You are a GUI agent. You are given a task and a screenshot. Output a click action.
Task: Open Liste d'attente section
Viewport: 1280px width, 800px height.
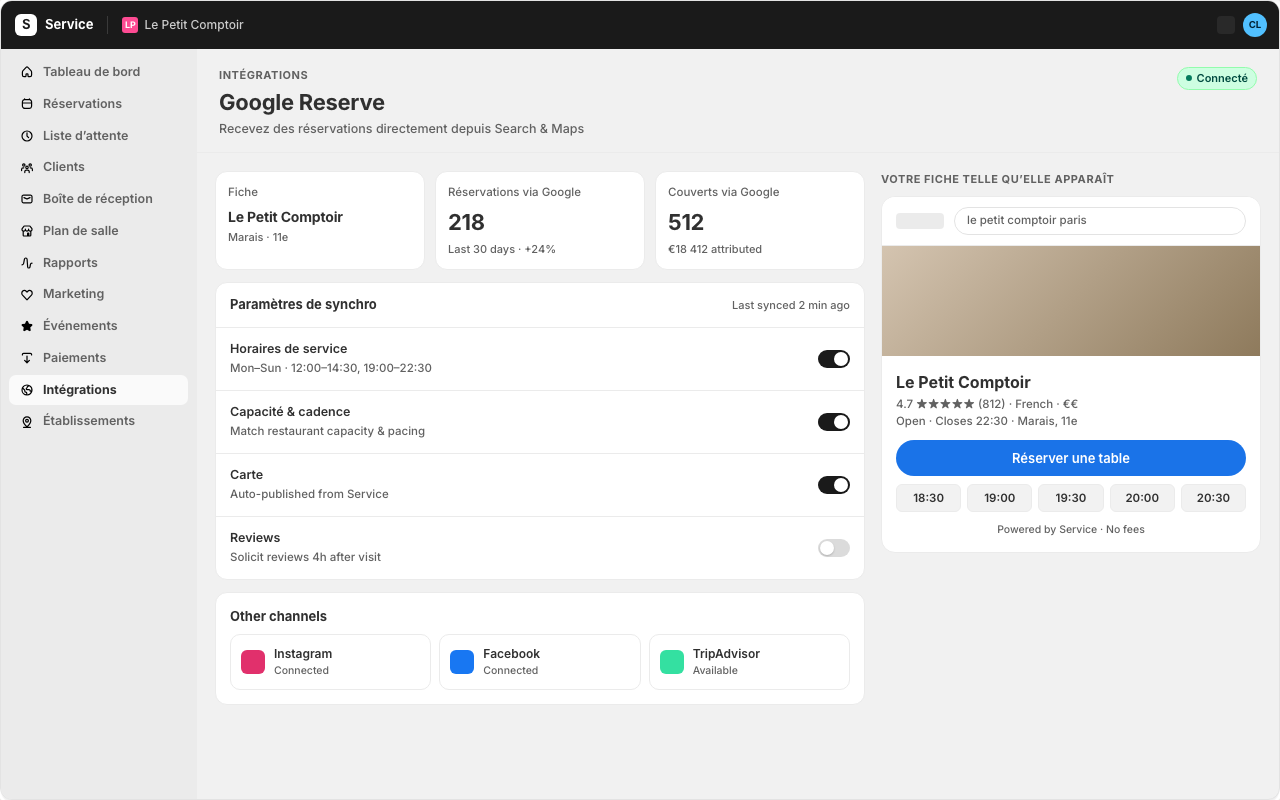[98, 136]
